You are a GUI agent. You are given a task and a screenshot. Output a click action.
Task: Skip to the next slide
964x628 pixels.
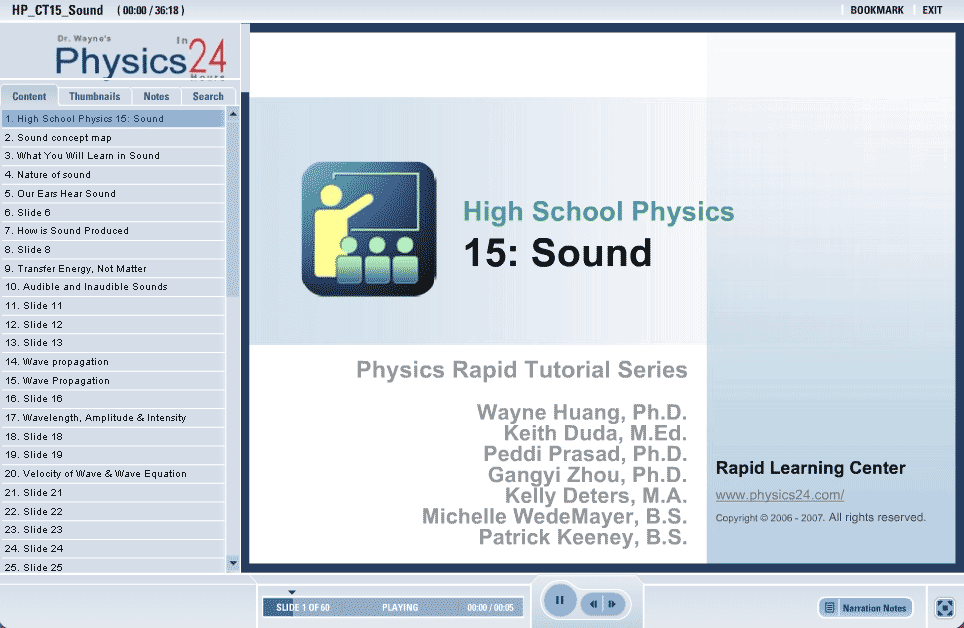pyautogui.click(x=613, y=604)
